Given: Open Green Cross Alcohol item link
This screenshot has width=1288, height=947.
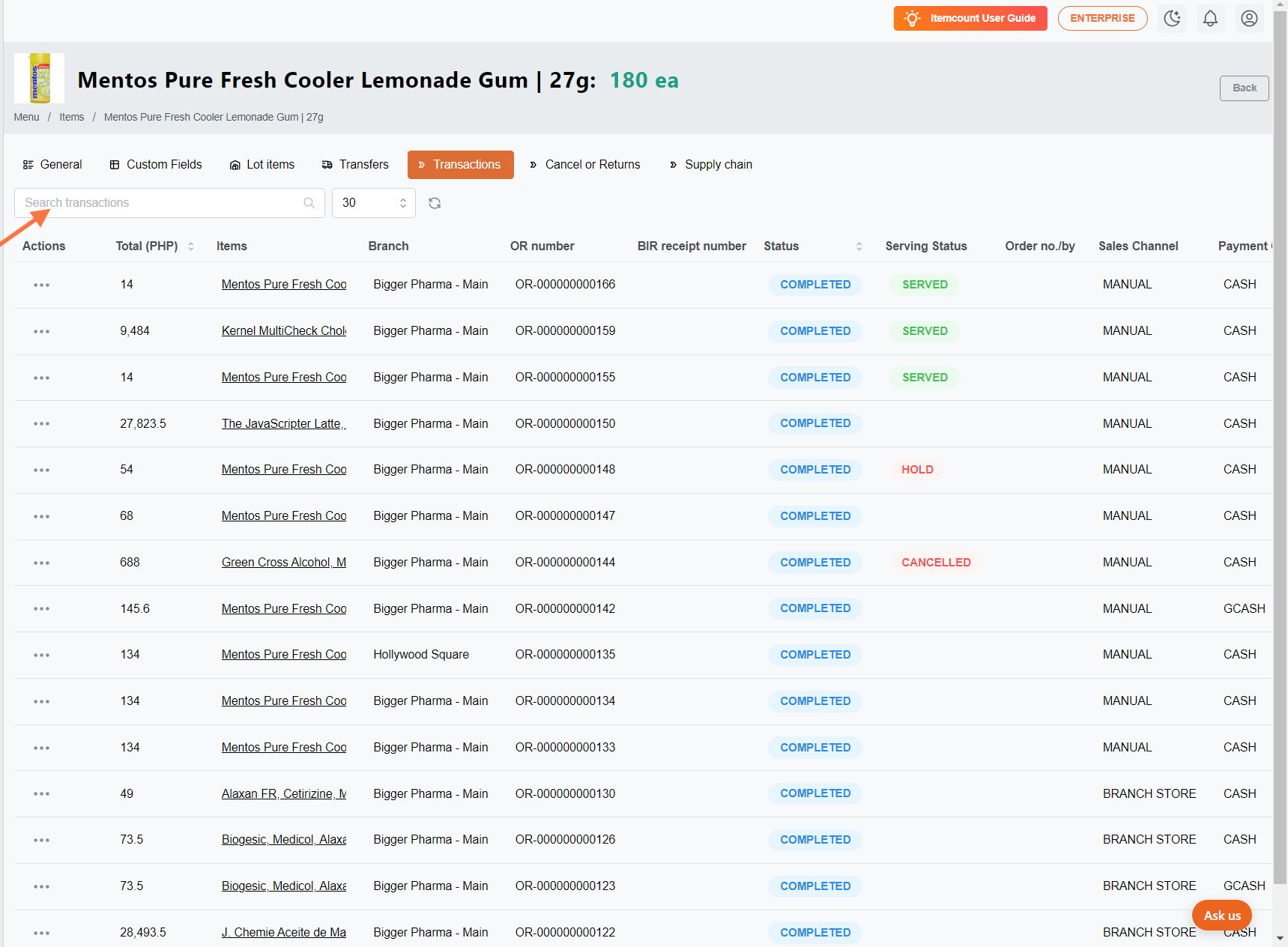Looking at the screenshot, I should click(x=284, y=563).
